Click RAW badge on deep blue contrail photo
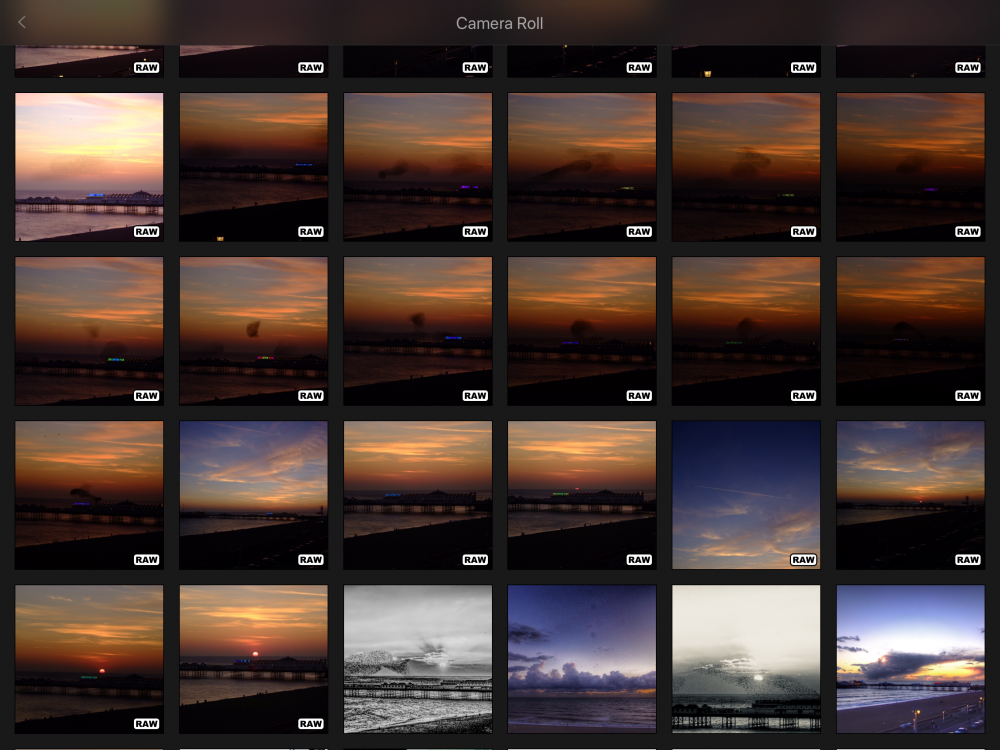Viewport: 1000px width, 750px height. pos(803,560)
